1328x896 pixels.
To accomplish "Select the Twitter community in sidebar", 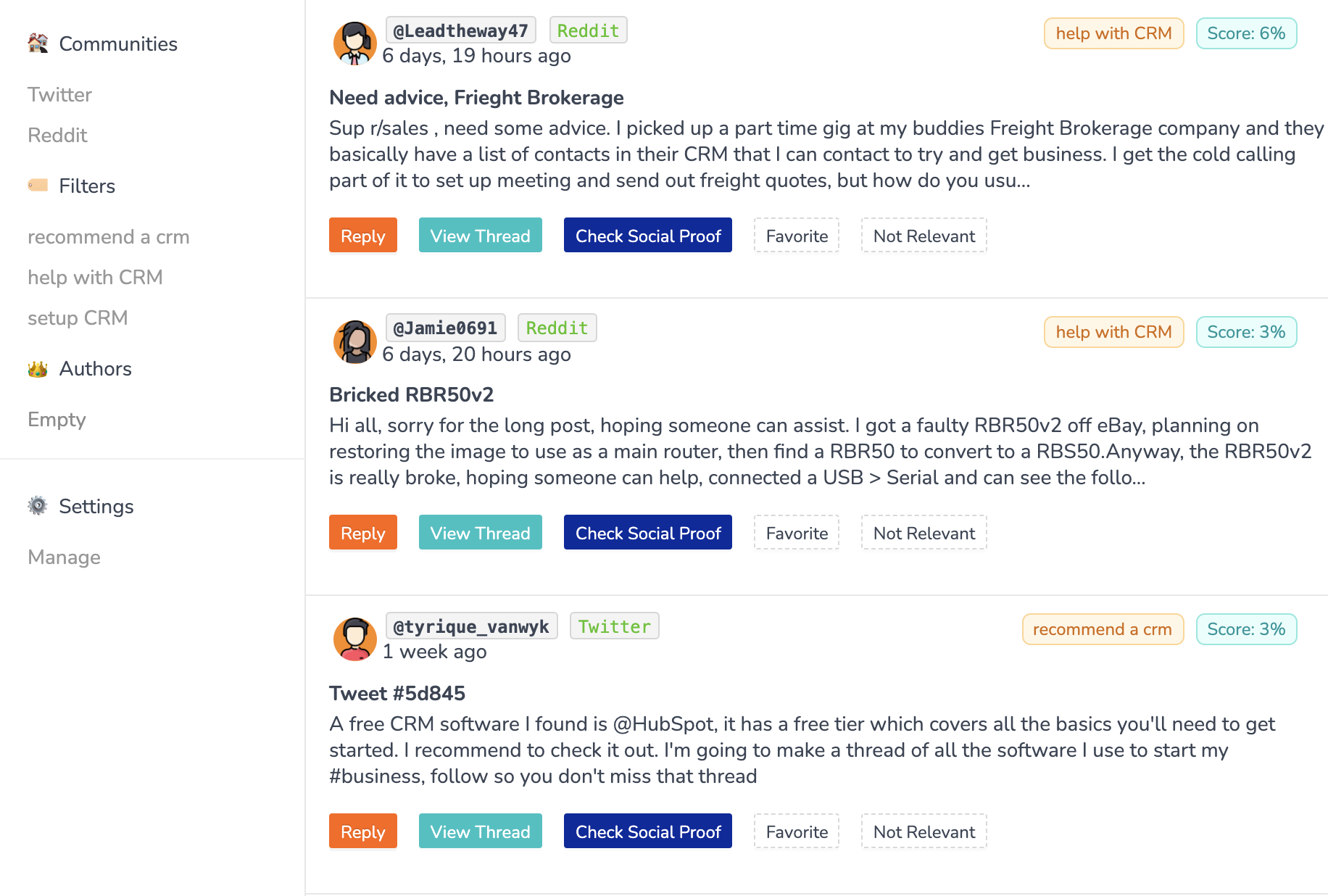I will point(59,95).
